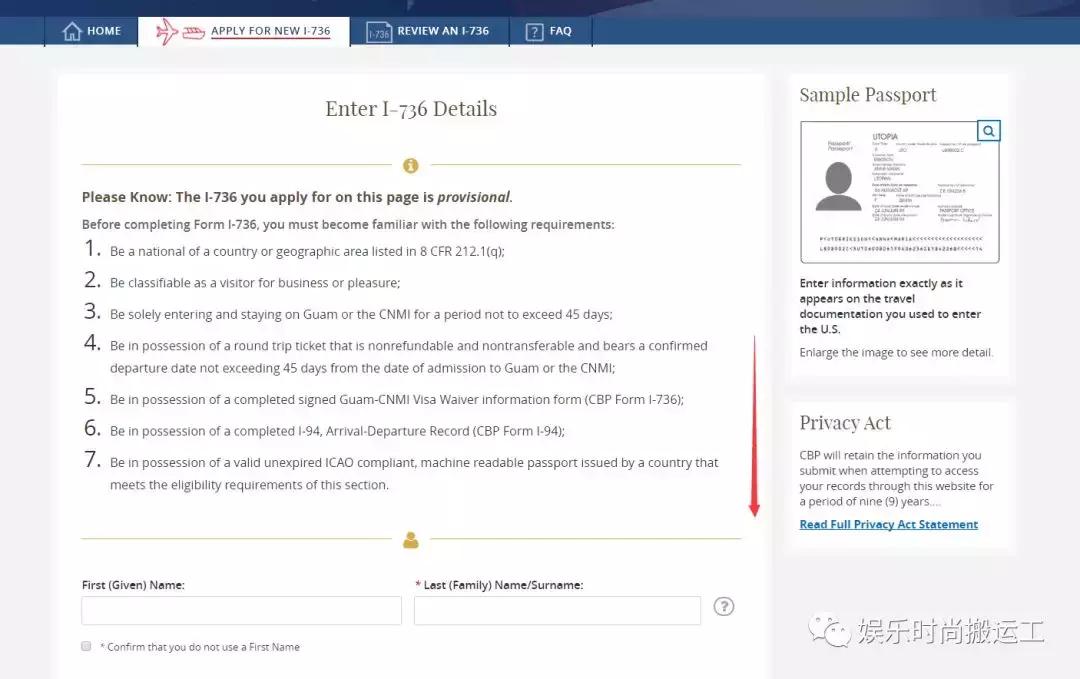Image resolution: width=1080 pixels, height=679 pixels.
Task: Click the red airplane icon
Action: pyautogui.click(x=166, y=31)
